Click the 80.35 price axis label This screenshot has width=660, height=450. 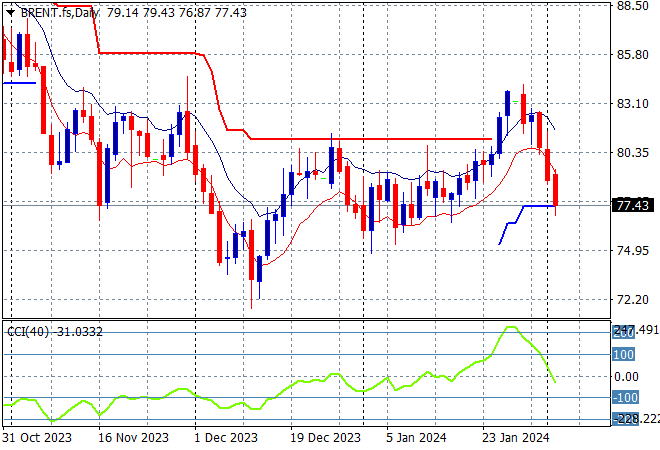[633, 152]
